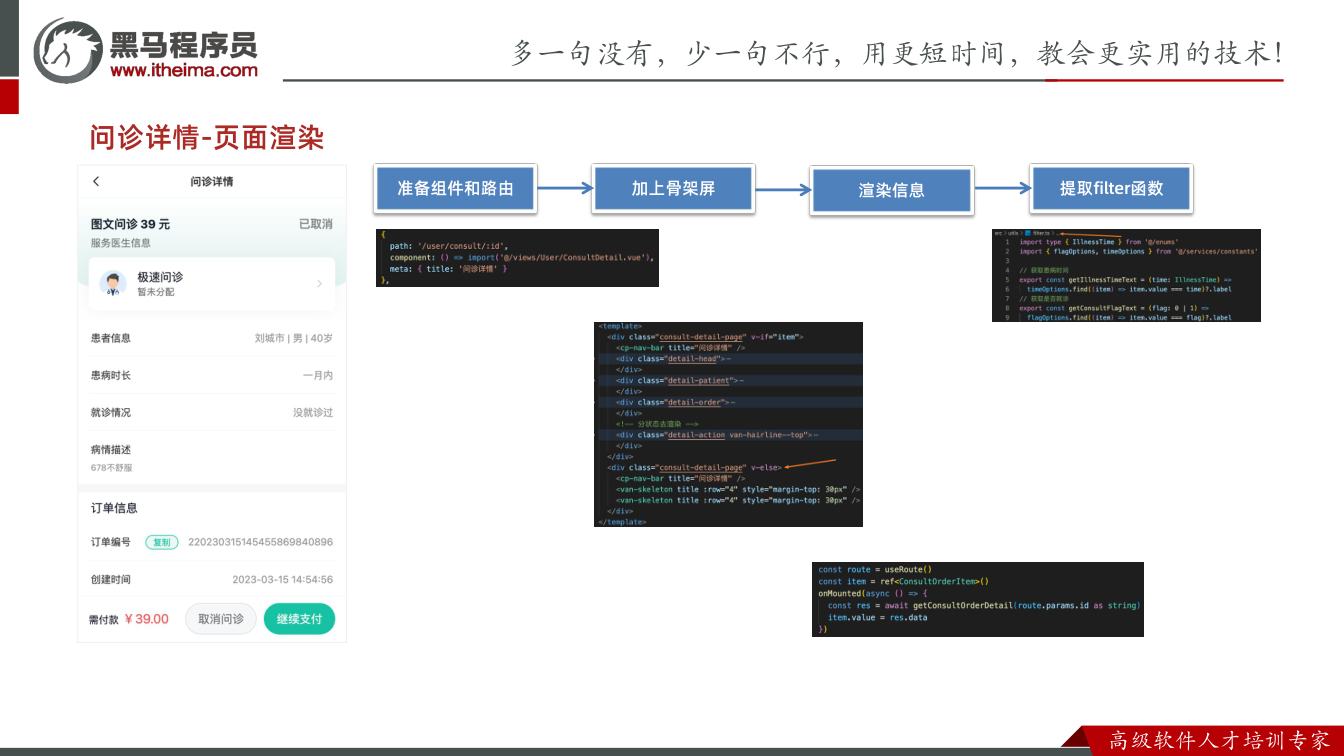Click the ¥39.00 price amount

click(147, 619)
